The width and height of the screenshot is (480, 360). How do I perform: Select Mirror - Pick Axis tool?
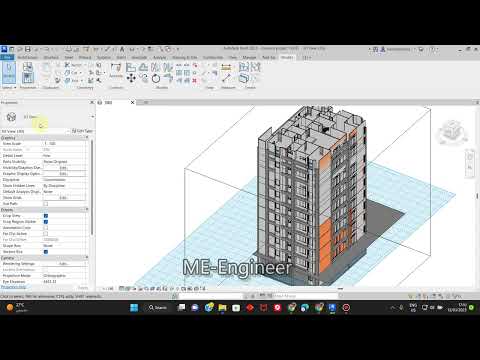pos(155,67)
